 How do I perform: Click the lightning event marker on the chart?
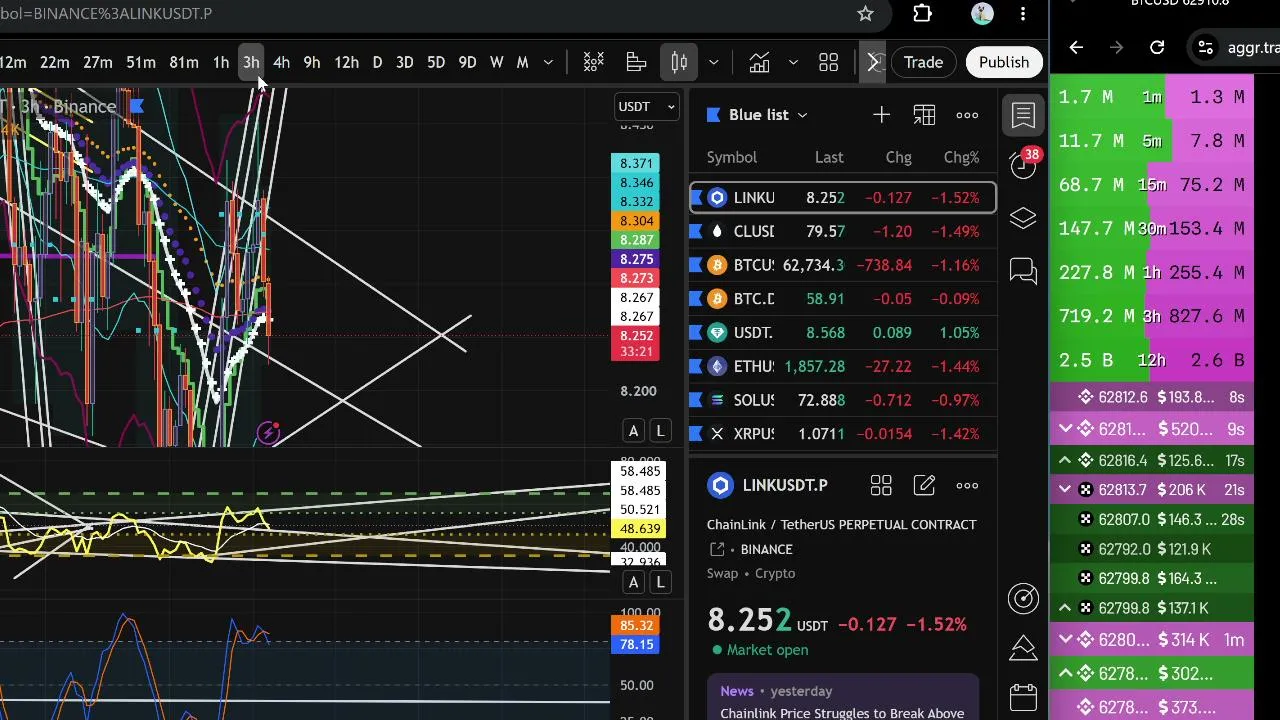[268, 433]
